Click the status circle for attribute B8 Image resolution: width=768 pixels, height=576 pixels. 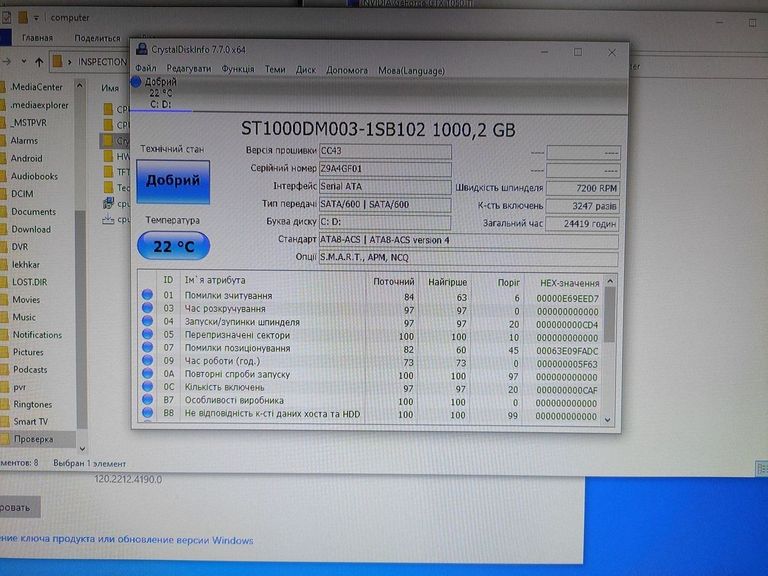(x=147, y=412)
